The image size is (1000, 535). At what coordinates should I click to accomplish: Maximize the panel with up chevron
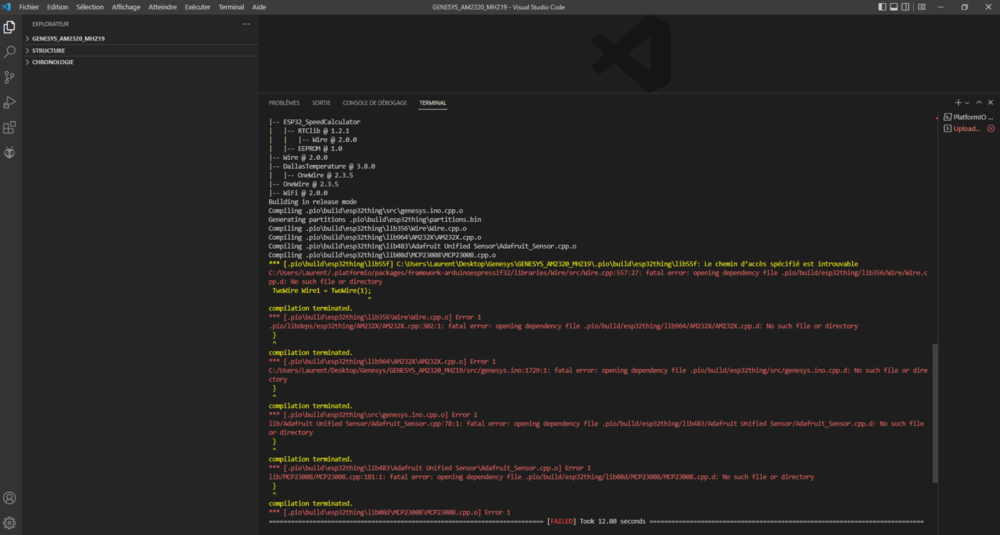point(979,103)
